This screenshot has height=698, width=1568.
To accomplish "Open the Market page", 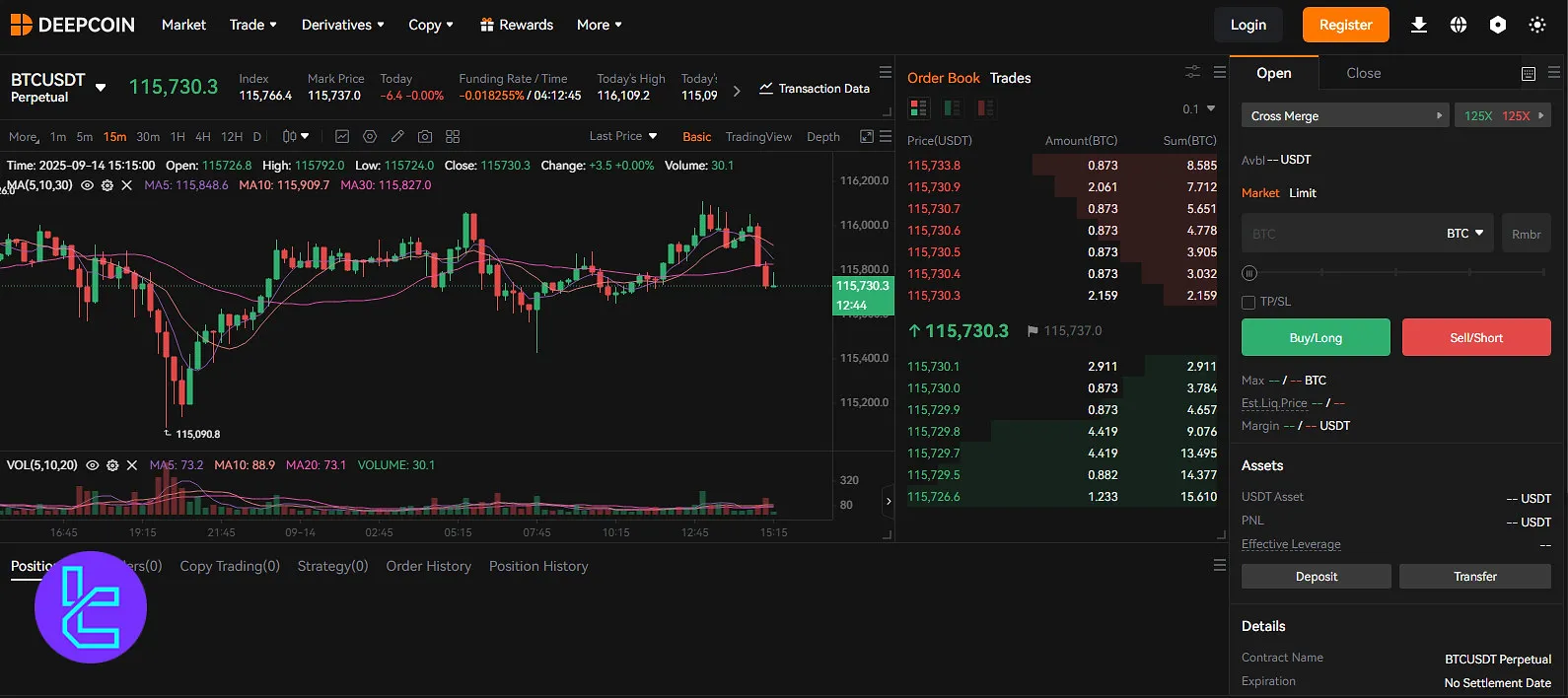I will point(183,25).
